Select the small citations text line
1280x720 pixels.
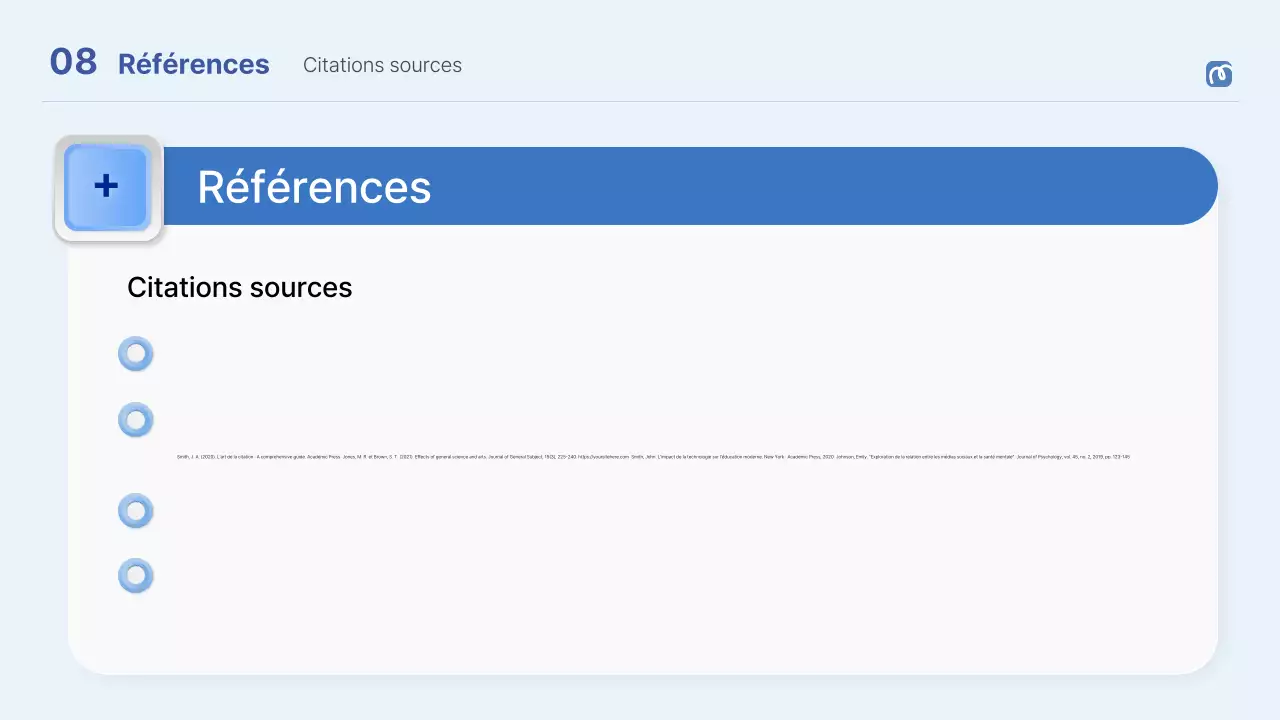pyautogui.click(x=652, y=457)
